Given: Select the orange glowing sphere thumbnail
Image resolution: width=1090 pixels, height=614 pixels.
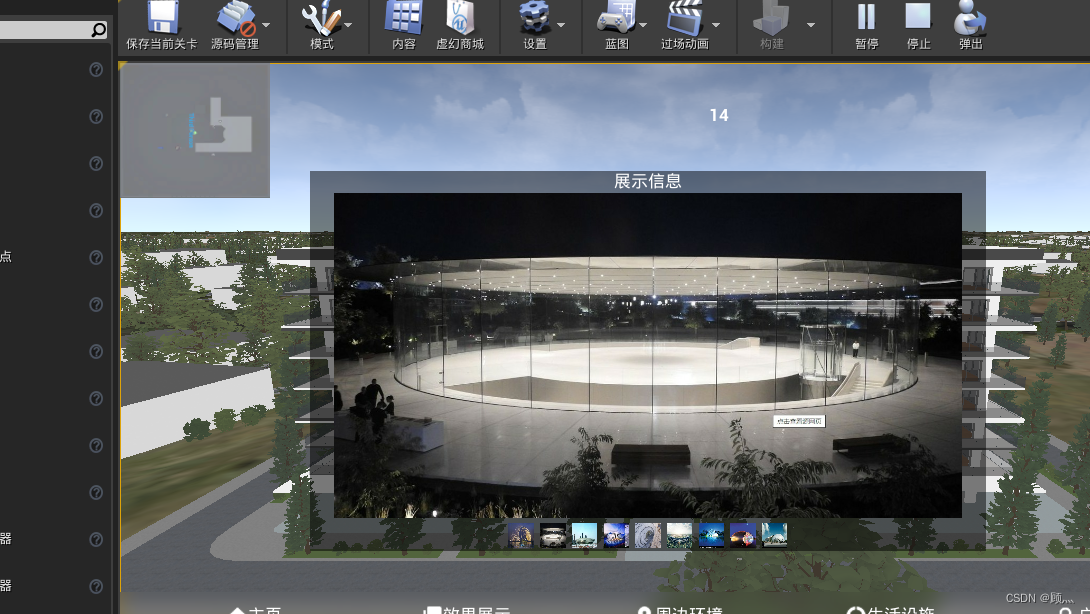Looking at the screenshot, I should pyautogui.click(x=742, y=535).
